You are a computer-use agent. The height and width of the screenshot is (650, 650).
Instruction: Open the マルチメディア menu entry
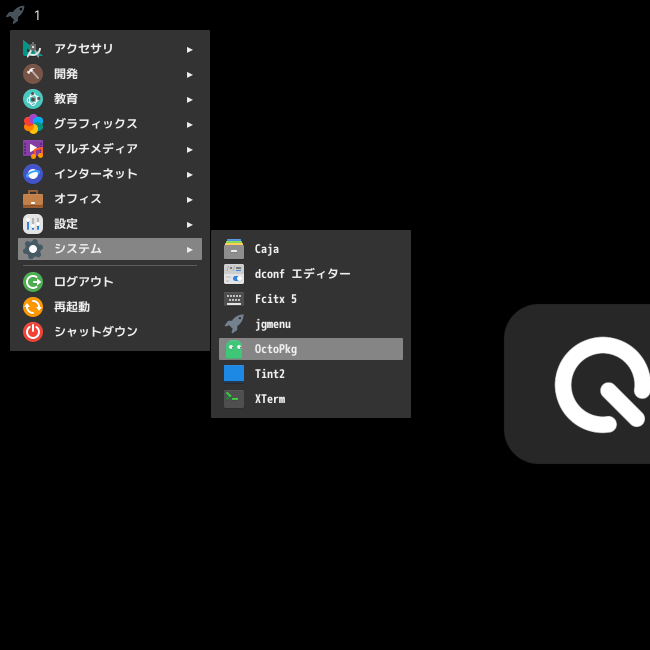pos(110,149)
